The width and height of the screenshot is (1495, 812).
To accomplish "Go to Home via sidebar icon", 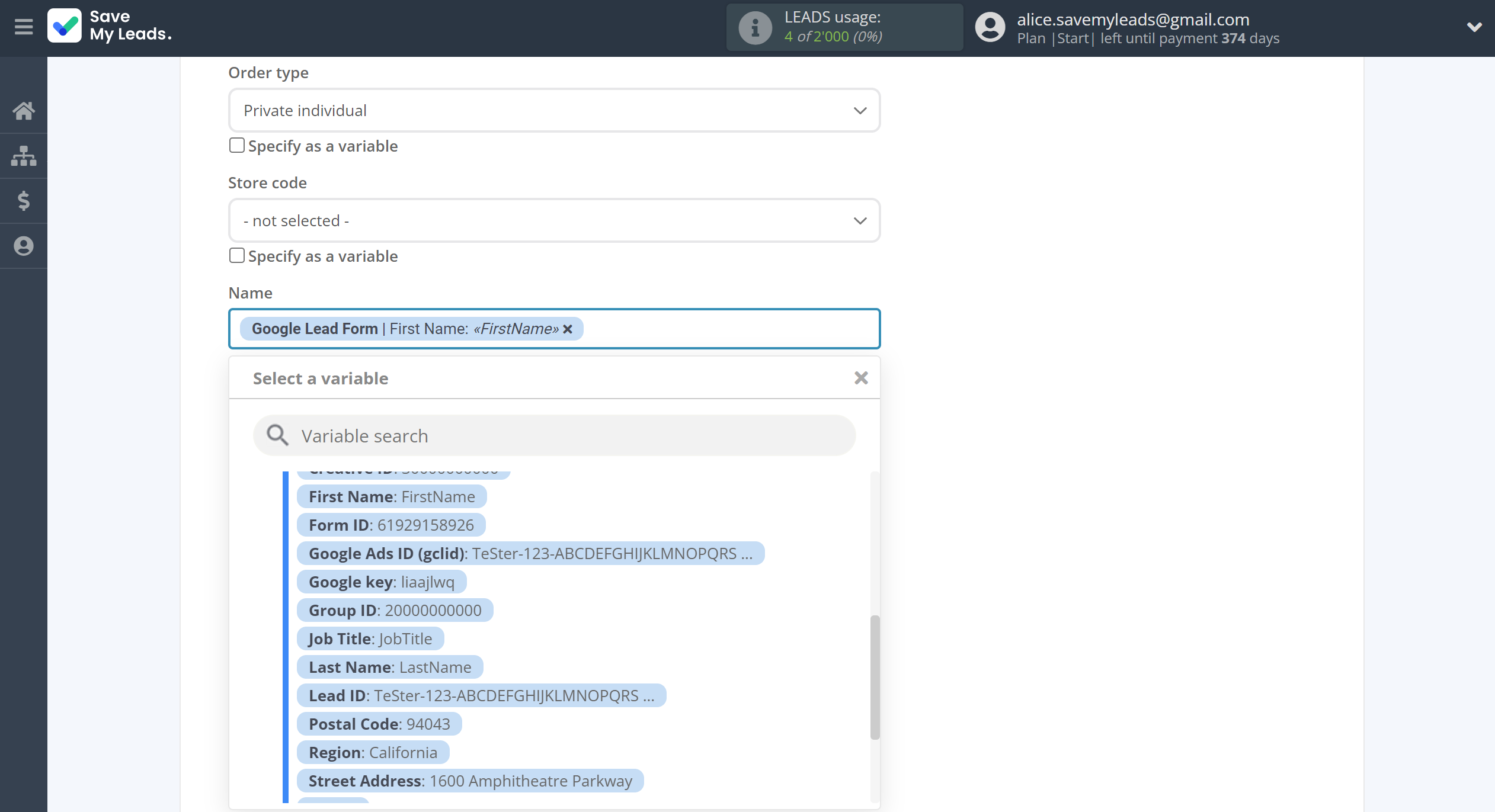I will (x=24, y=111).
